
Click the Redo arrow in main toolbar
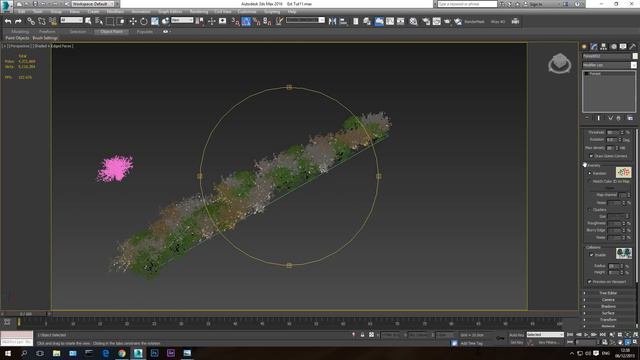pyautogui.click(x=18, y=21)
